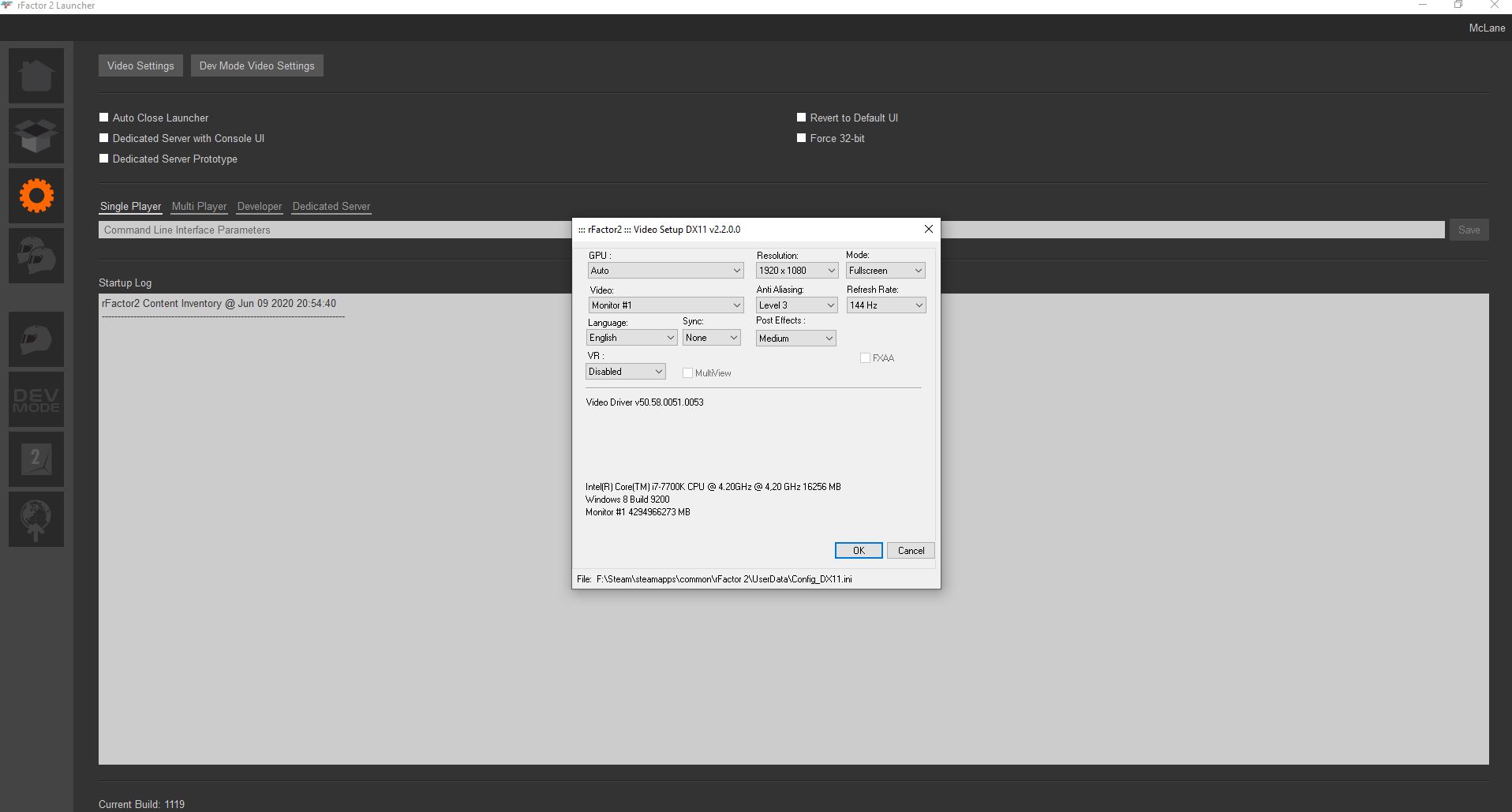Close the Video Setup DX11 dialog
Viewport: 1512px width, 812px height.
click(929, 229)
